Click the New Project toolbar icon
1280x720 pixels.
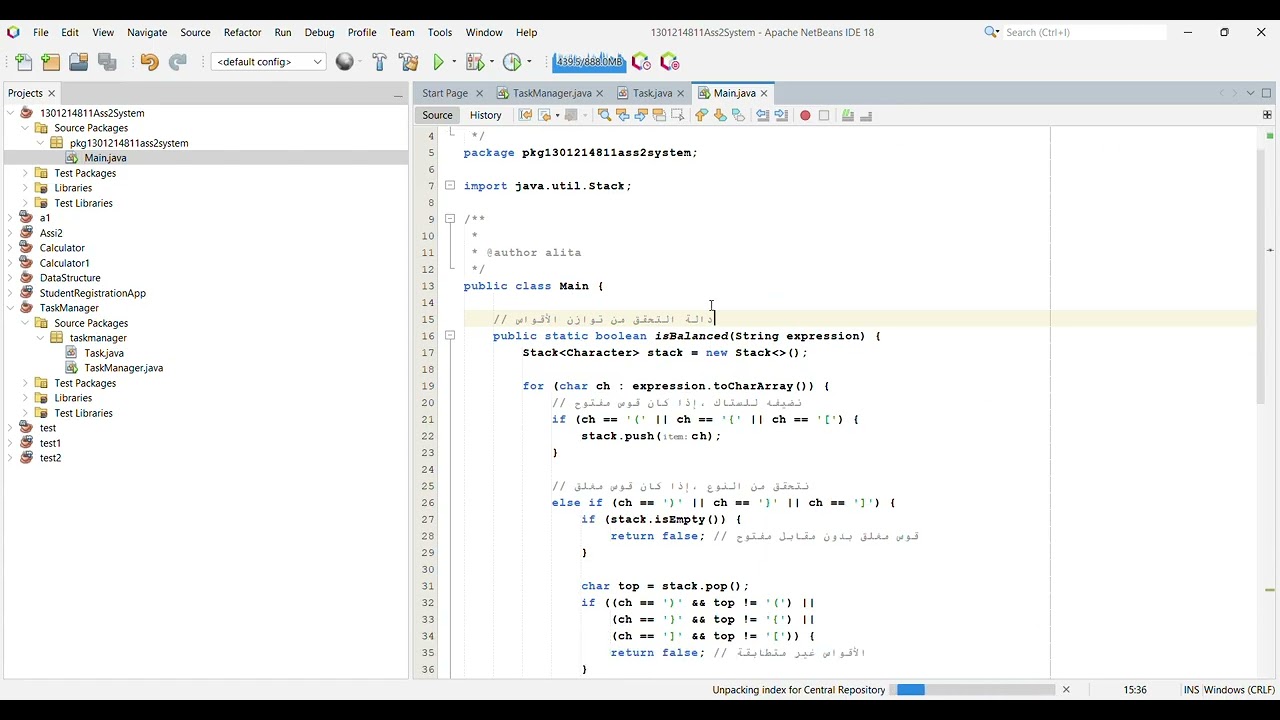pos(51,62)
